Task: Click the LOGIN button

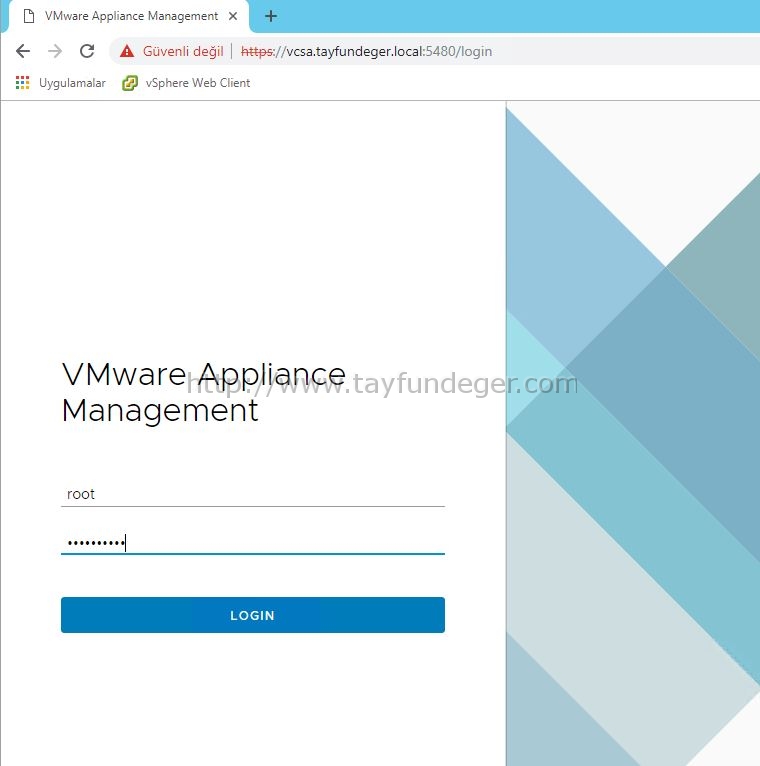Action: click(x=253, y=615)
